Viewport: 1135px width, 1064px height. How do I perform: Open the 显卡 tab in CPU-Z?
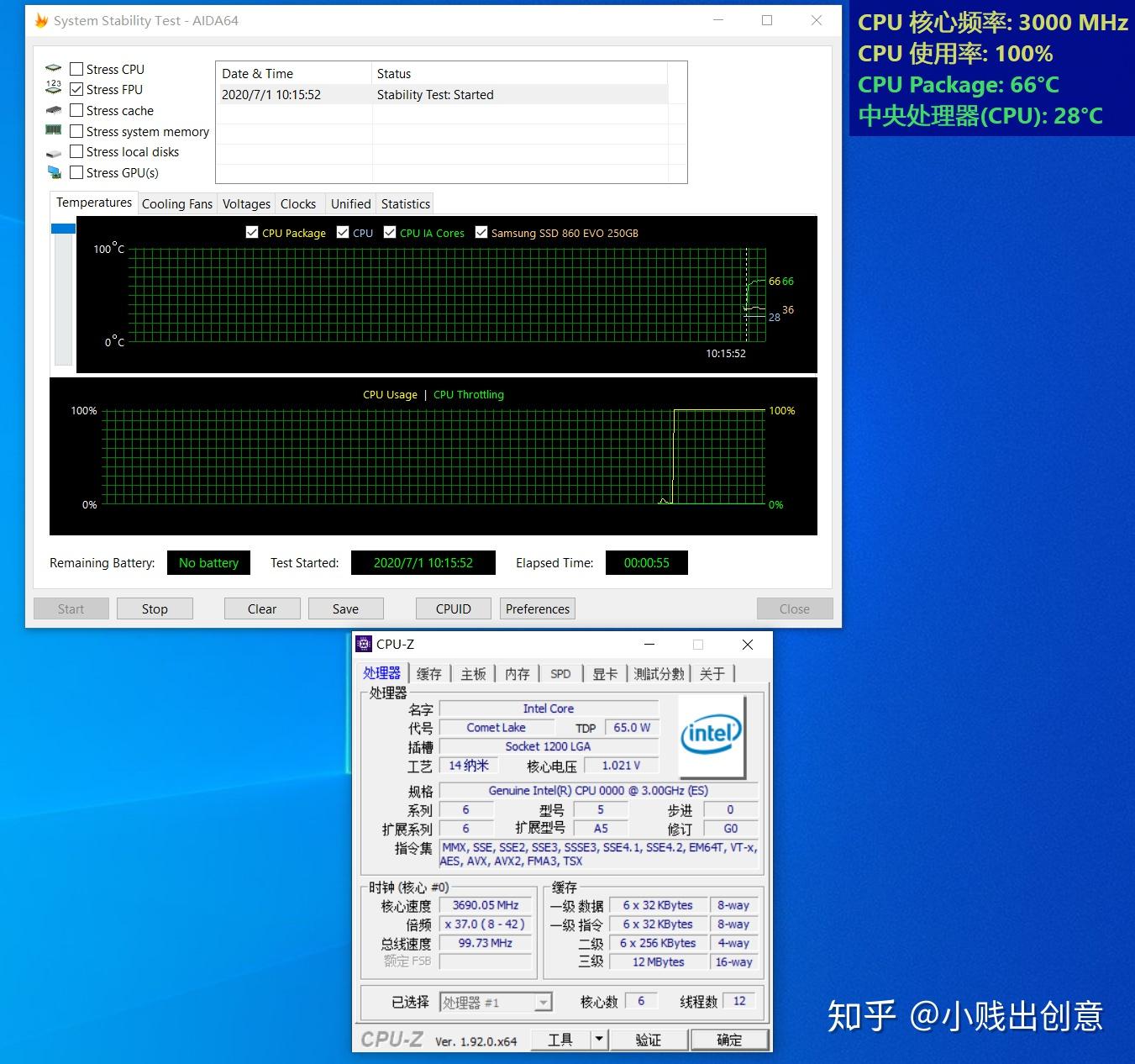[605, 674]
